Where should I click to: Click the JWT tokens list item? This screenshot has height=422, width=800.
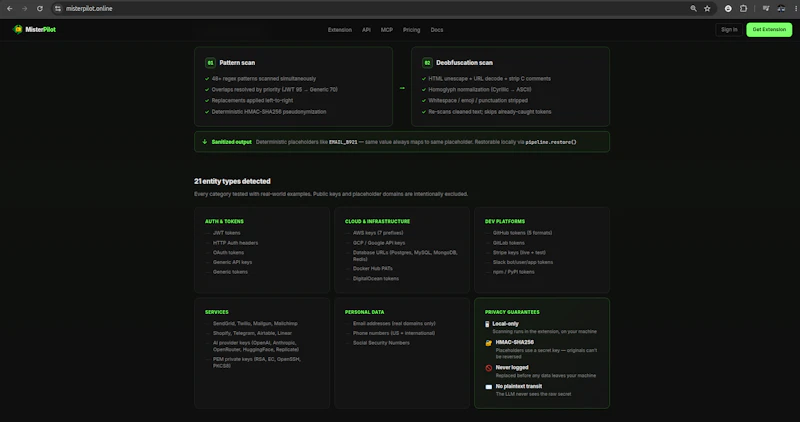point(227,233)
